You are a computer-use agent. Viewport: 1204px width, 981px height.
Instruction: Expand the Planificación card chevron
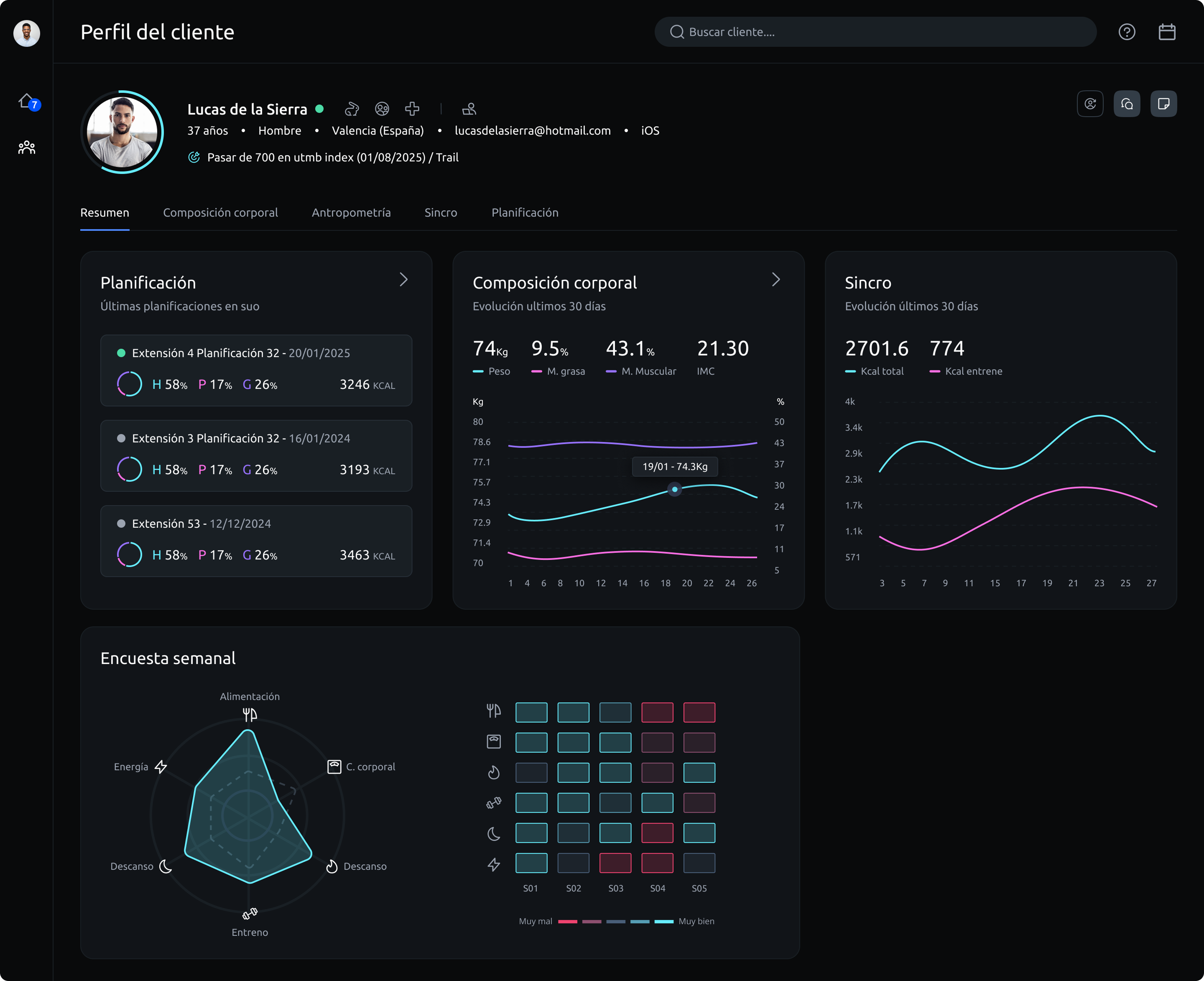pyautogui.click(x=403, y=280)
